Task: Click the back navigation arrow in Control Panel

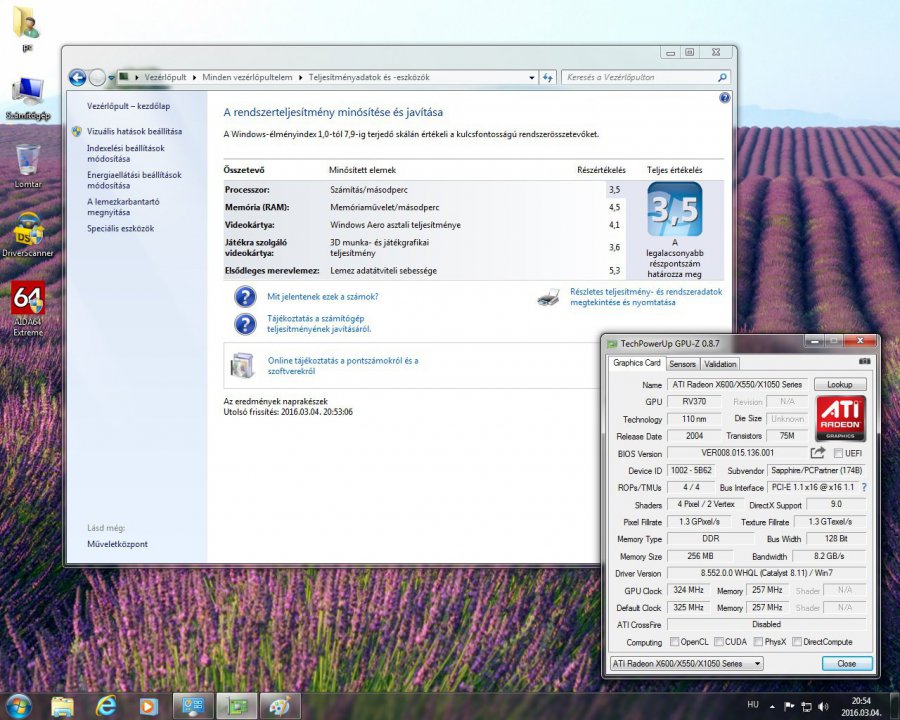Action: point(78,77)
